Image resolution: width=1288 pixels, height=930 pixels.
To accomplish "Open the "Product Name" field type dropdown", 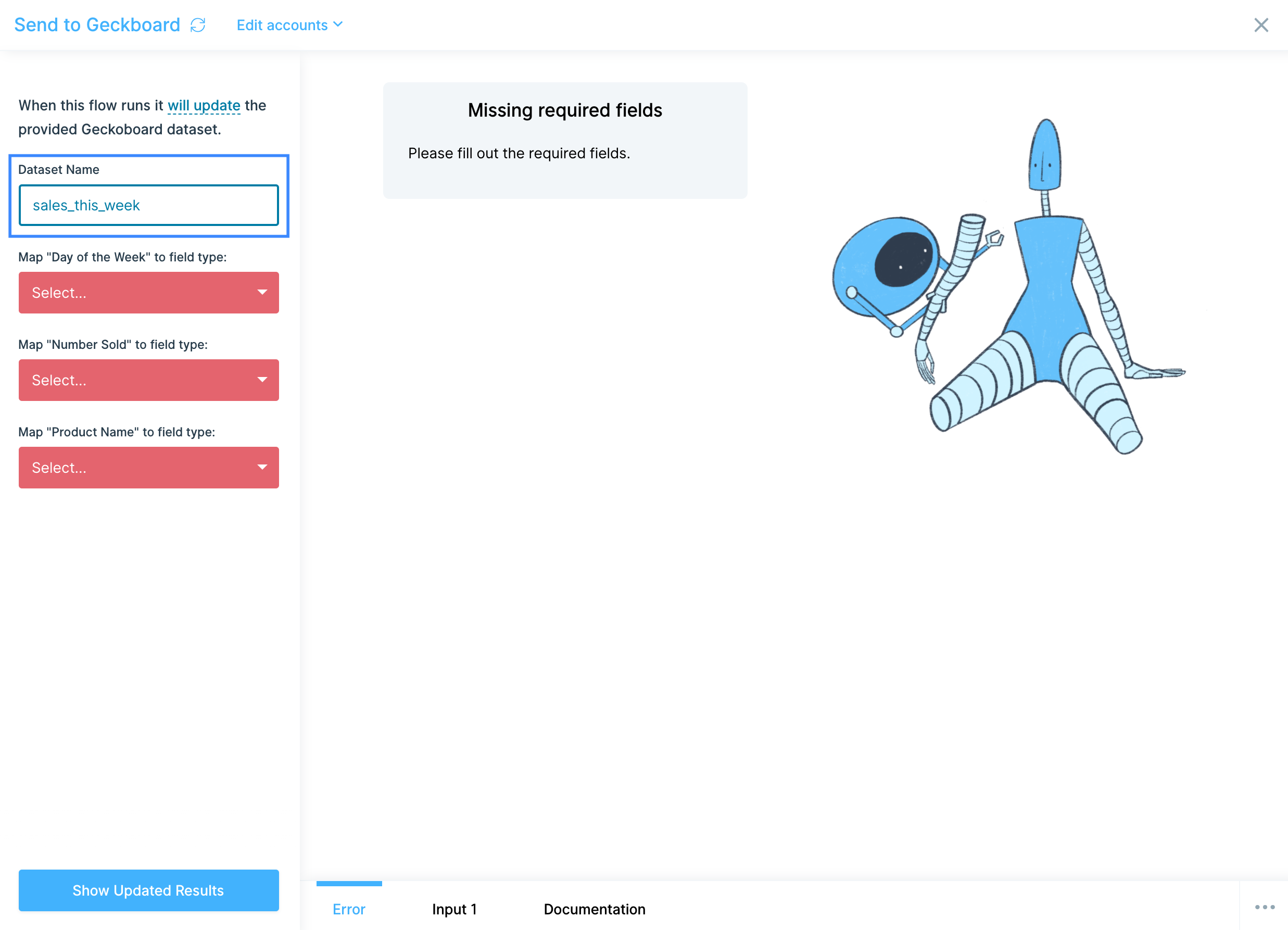I will tap(149, 468).
